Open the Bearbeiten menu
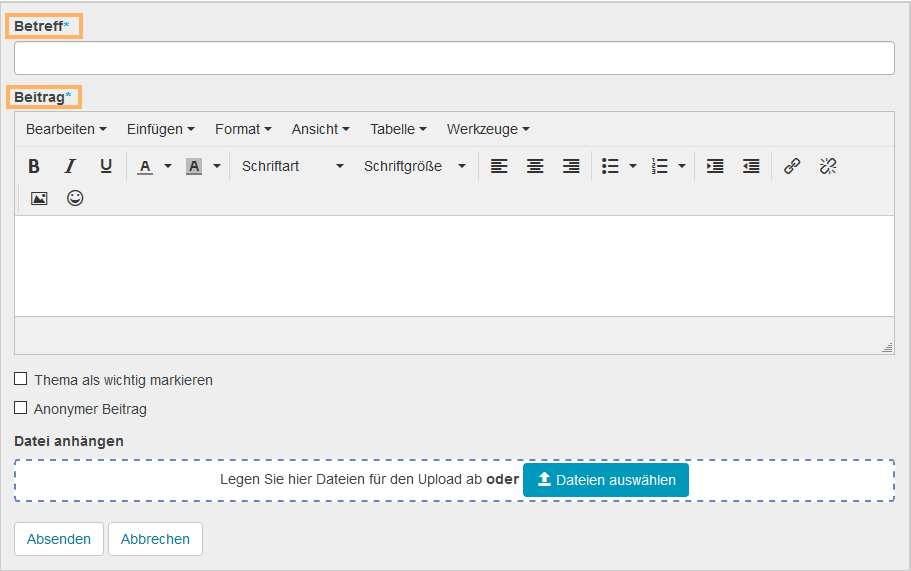 (66, 129)
